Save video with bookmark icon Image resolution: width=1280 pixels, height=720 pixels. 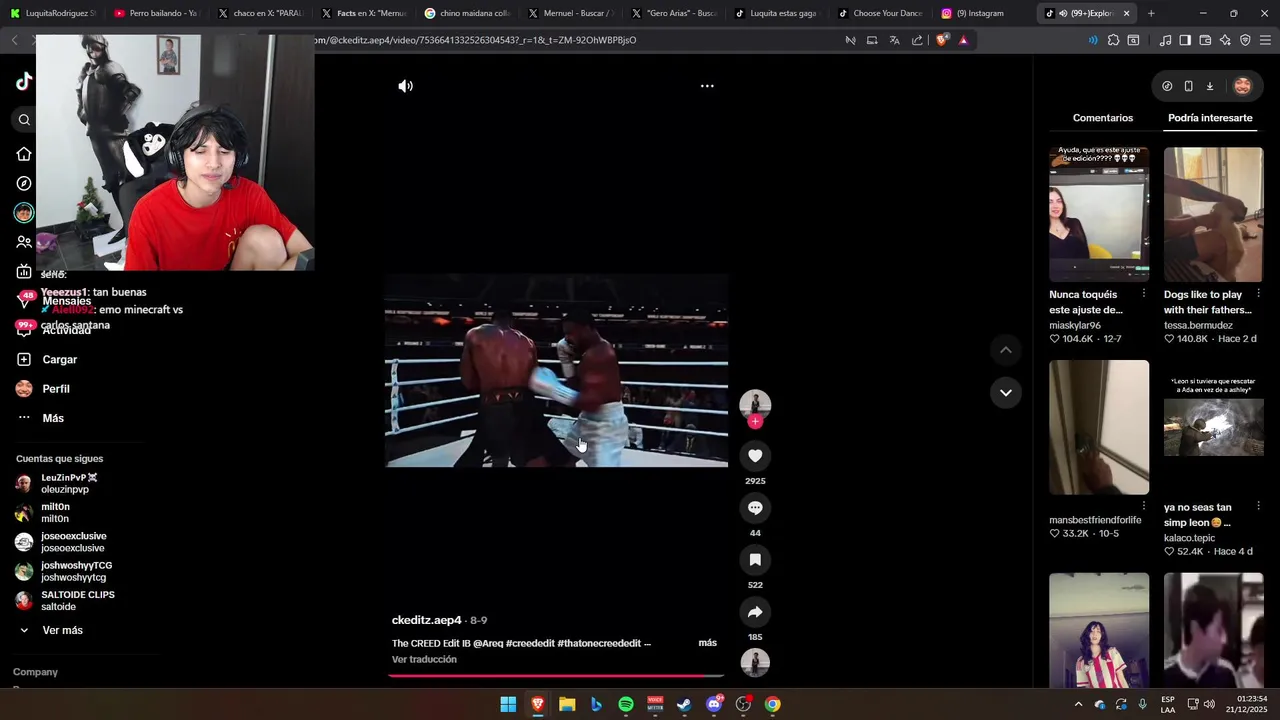pos(755,560)
